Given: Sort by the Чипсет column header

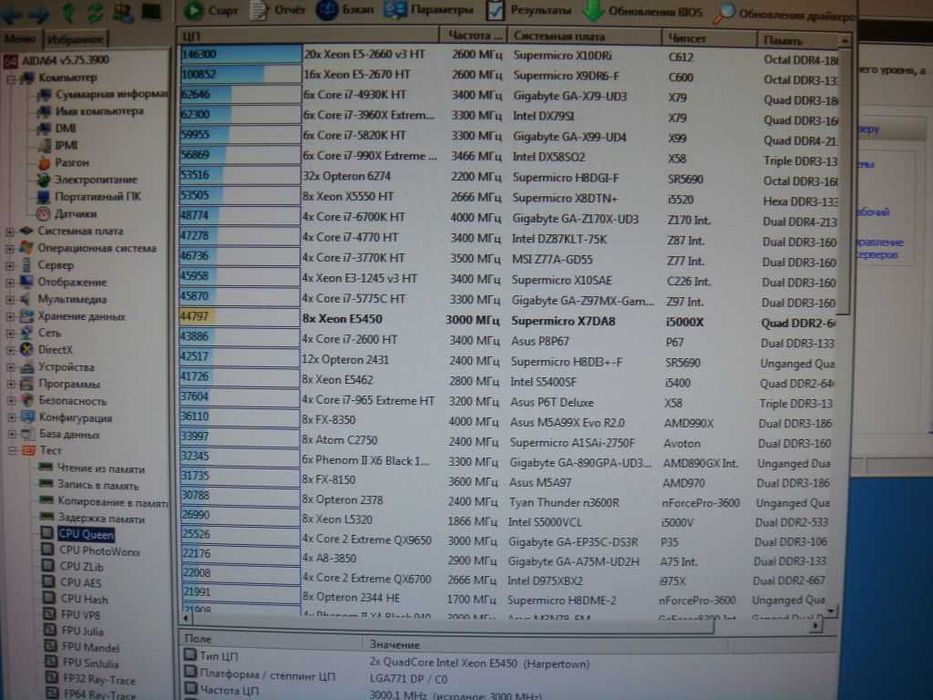Looking at the screenshot, I should tap(709, 39).
